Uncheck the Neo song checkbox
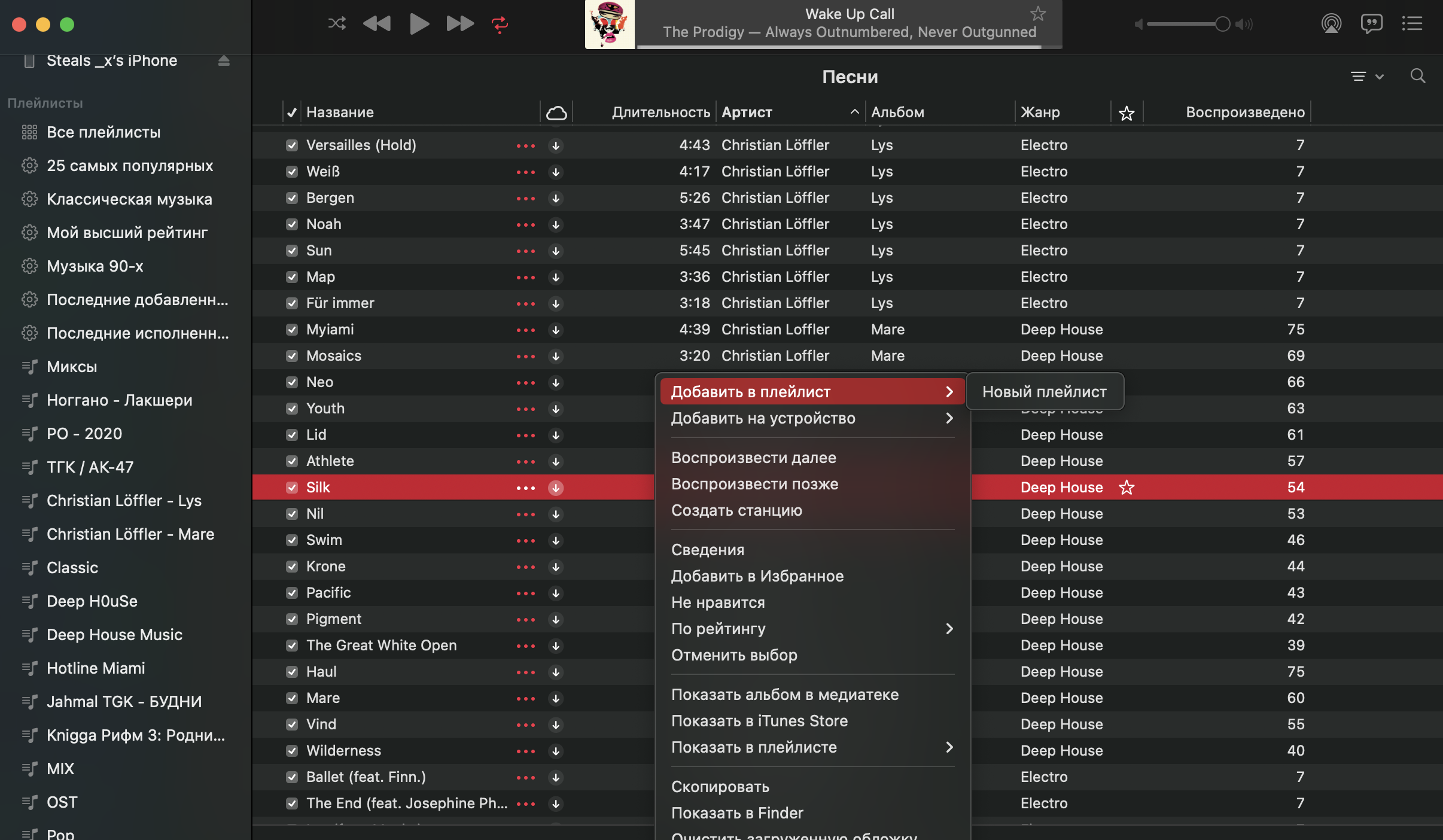 pyautogui.click(x=292, y=382)
